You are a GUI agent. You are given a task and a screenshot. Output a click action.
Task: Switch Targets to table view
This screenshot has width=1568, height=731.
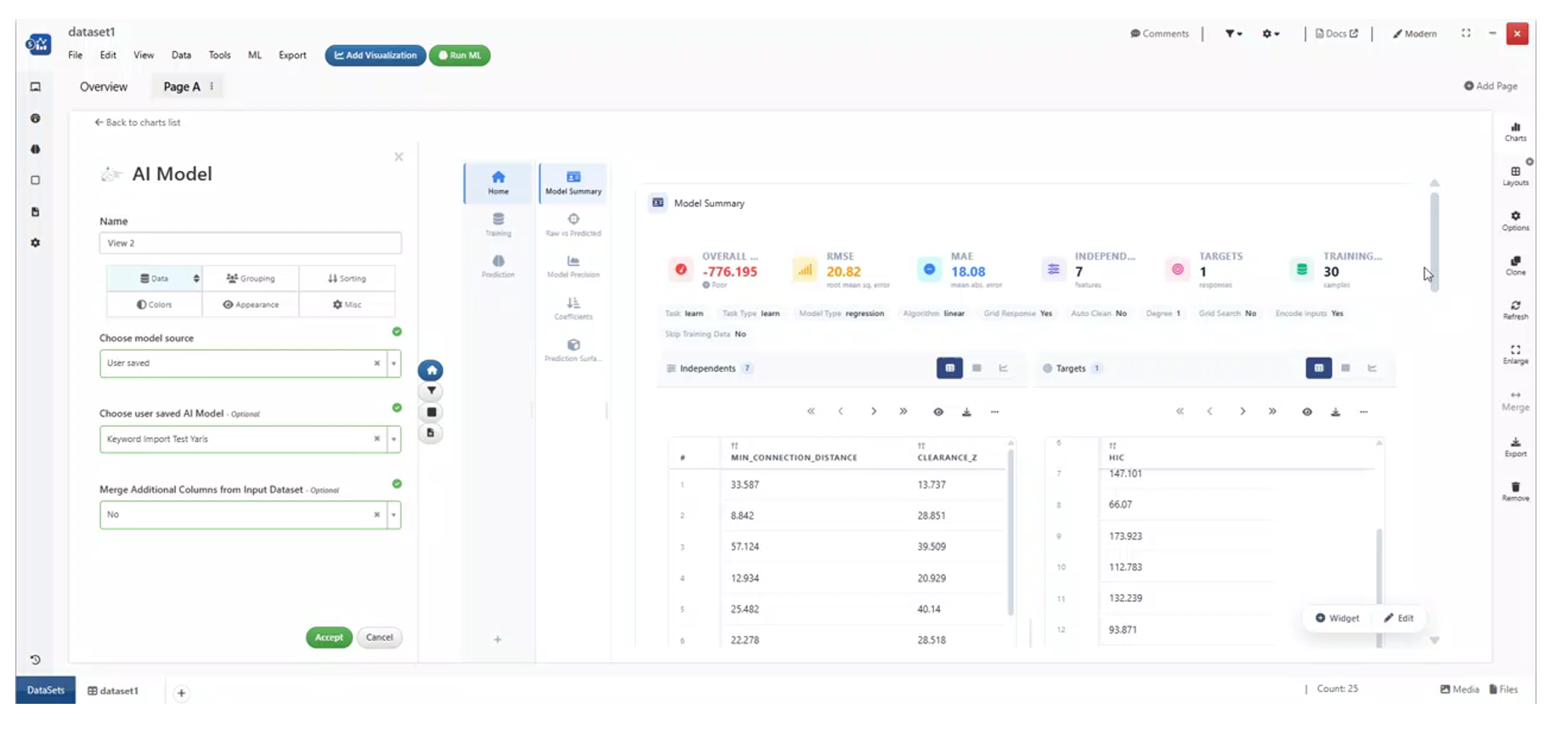(x=1318, y=368)
